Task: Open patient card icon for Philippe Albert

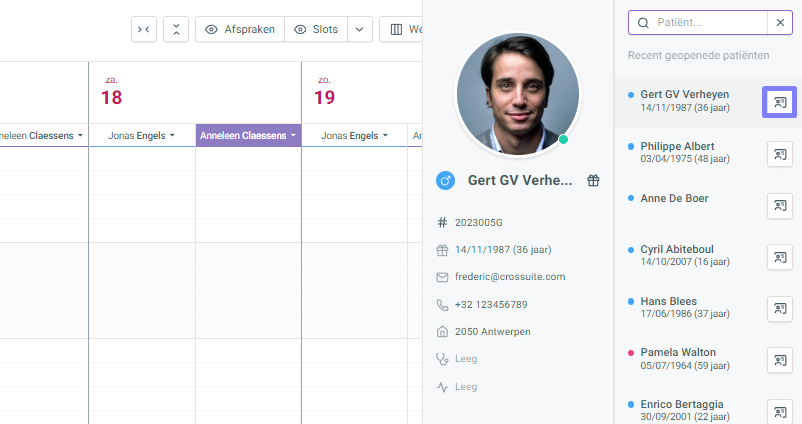Action: click(779, 154)
